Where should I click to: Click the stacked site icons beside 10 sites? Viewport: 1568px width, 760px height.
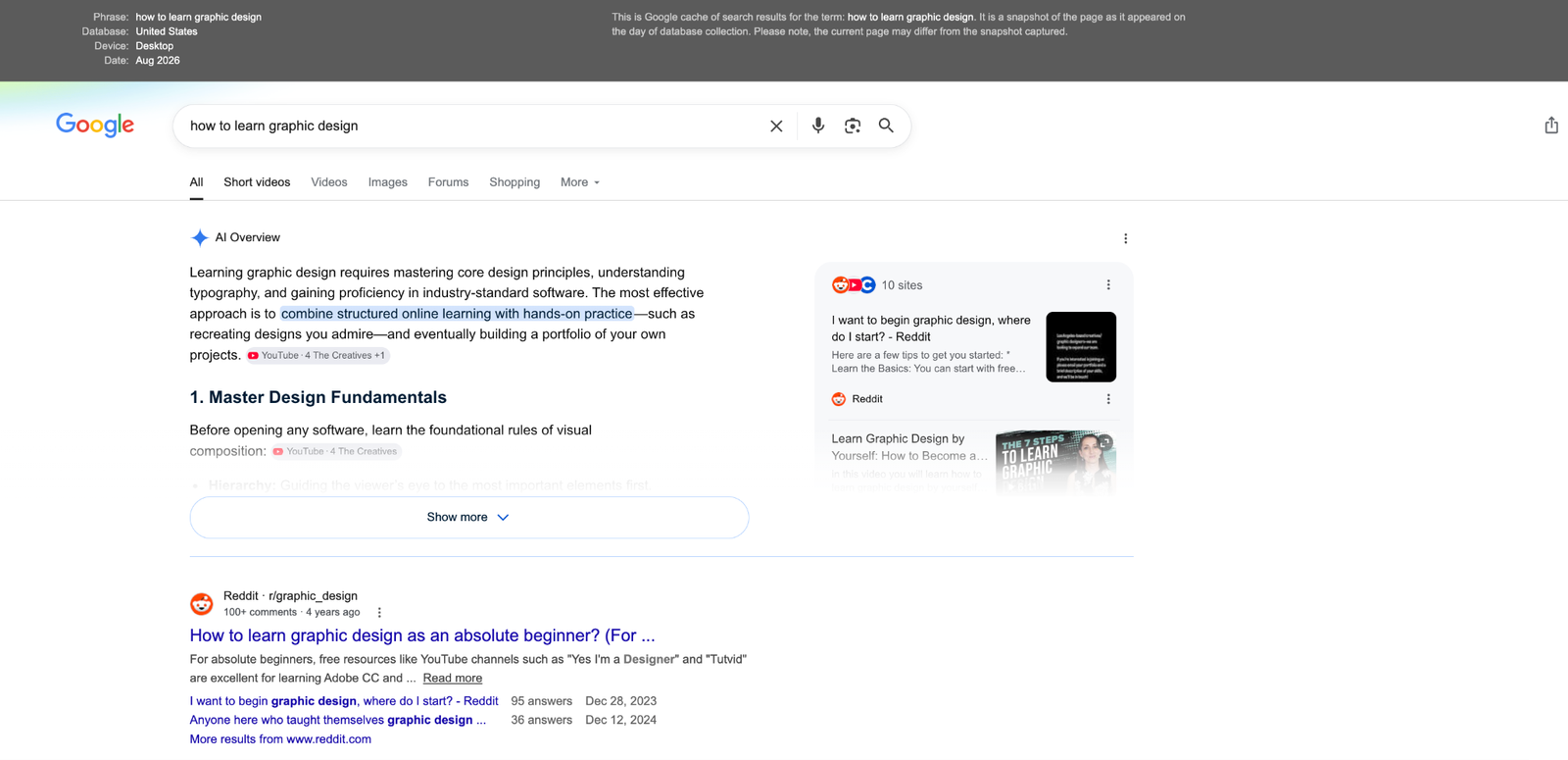click(x=854, y=285)
